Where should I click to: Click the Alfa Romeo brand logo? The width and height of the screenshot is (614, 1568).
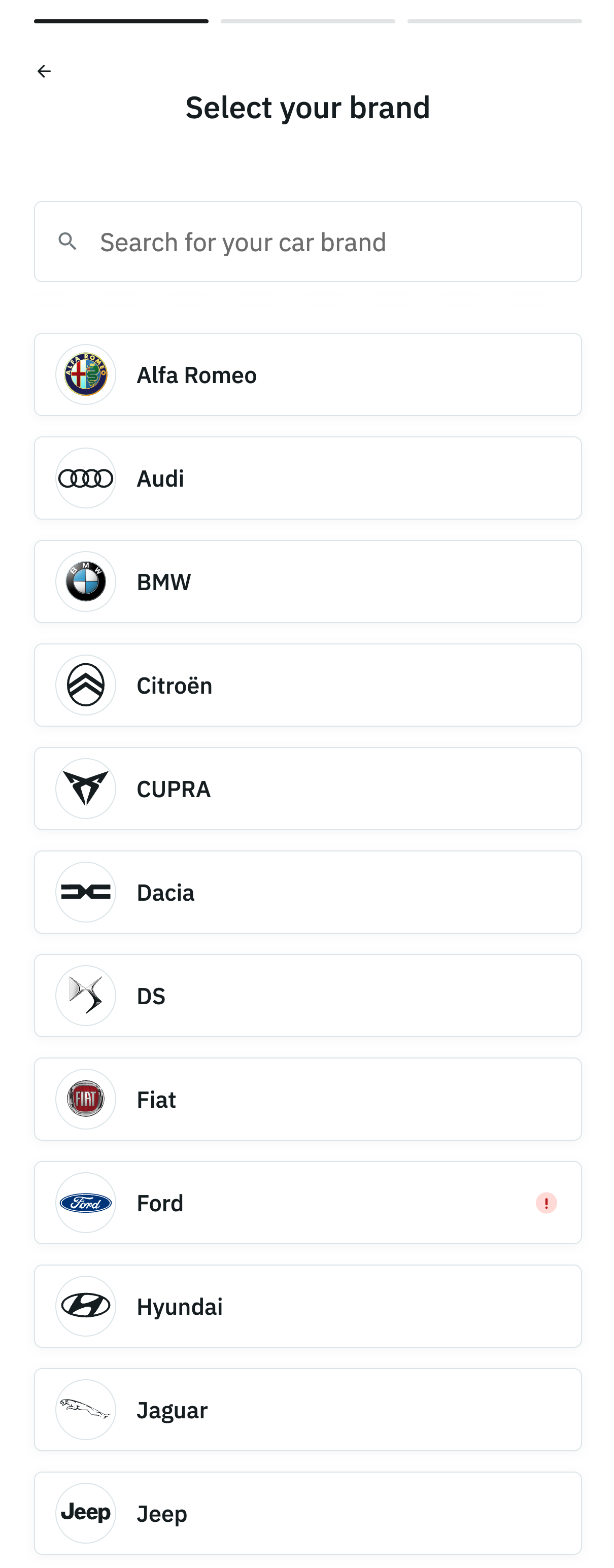(x=85, y=375)
